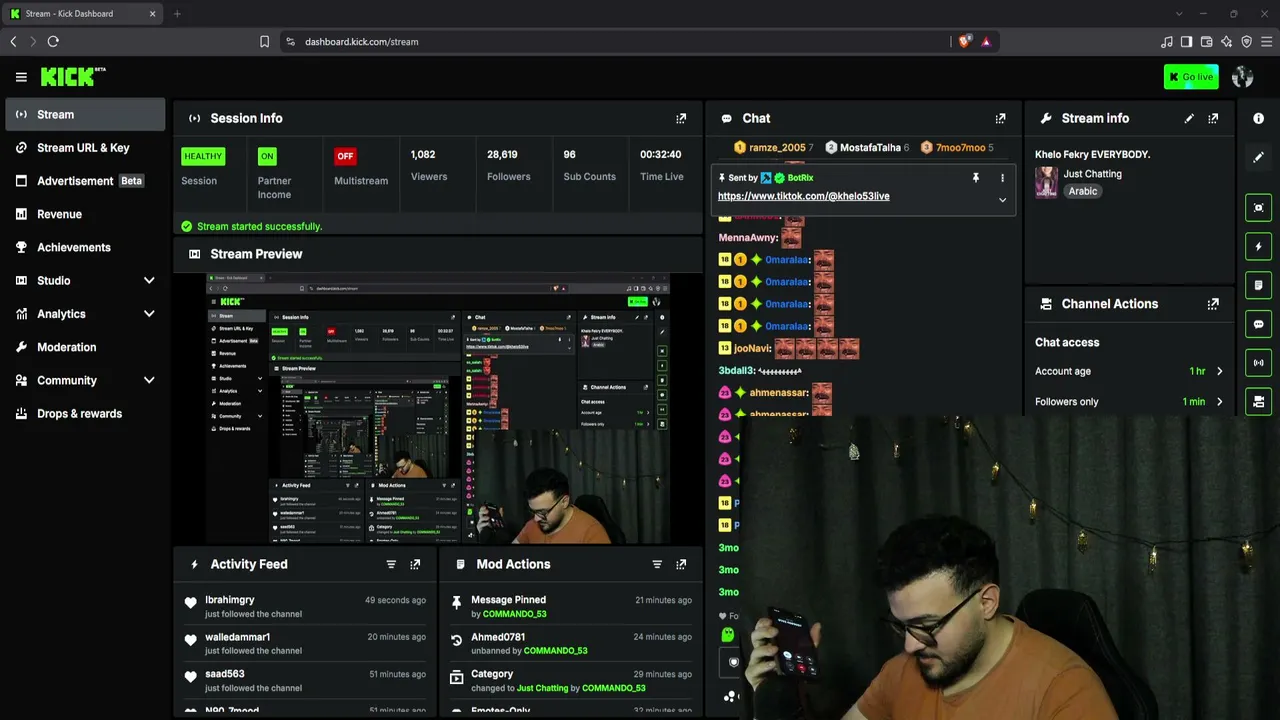Click the Kick logo
1280x720 pixels.
73,77
